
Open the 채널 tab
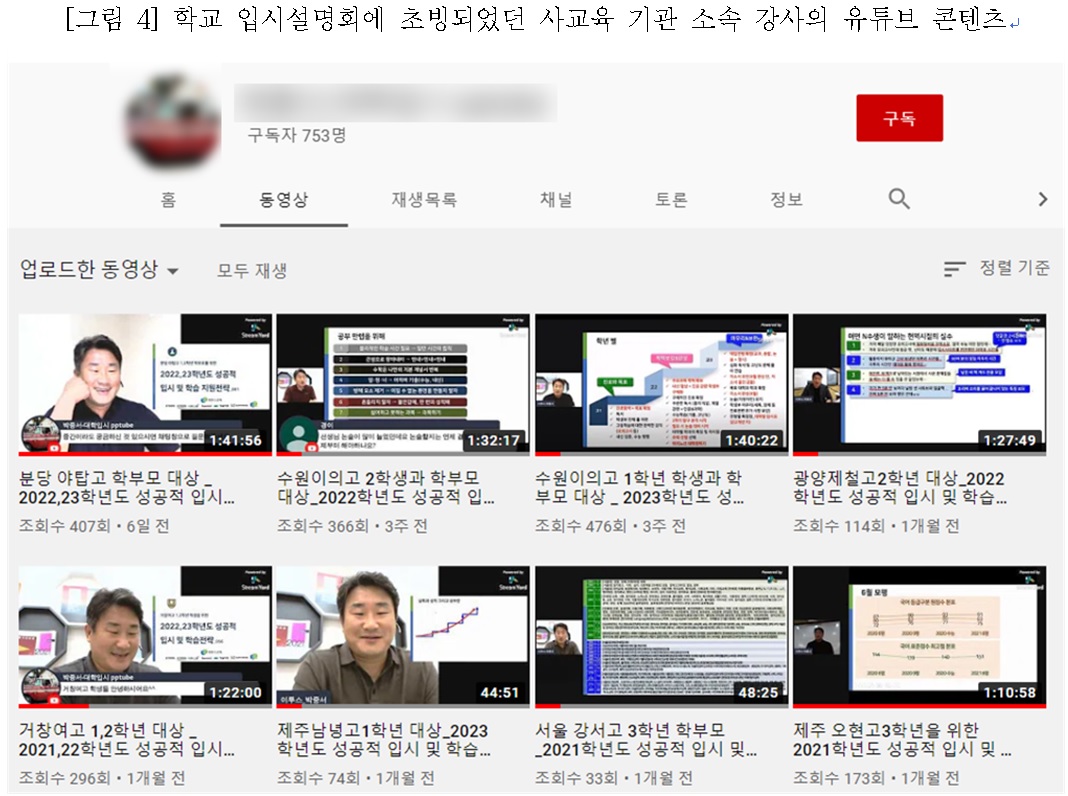pyautogui.click(x=556, y=200)
